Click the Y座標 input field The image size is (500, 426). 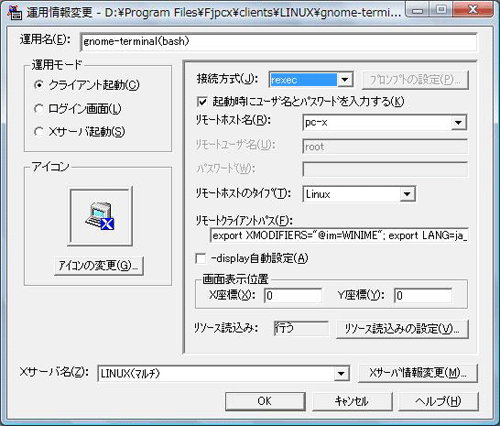click(423, 296)
